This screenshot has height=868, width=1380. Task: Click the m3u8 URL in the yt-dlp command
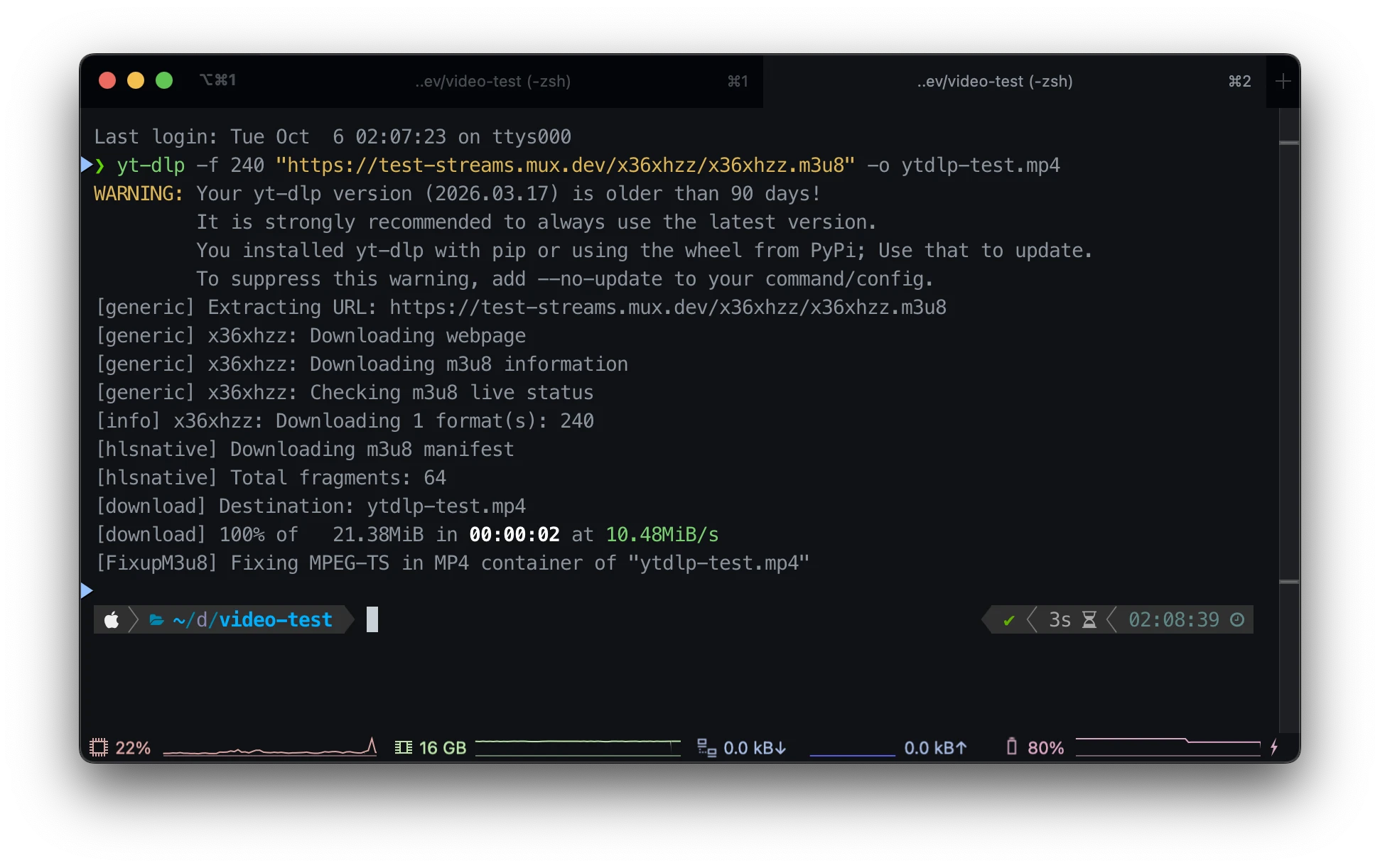(565, 166)
